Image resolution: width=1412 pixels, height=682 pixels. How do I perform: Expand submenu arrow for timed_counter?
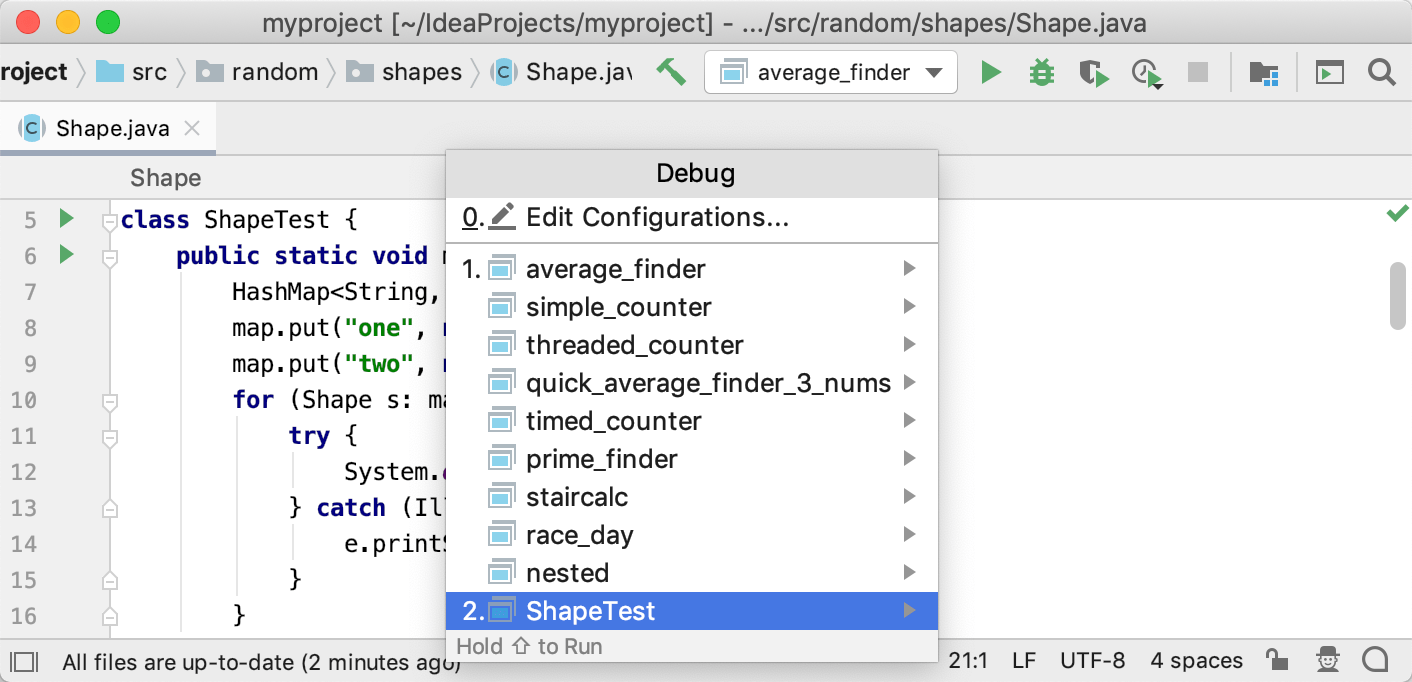(909, 420)
